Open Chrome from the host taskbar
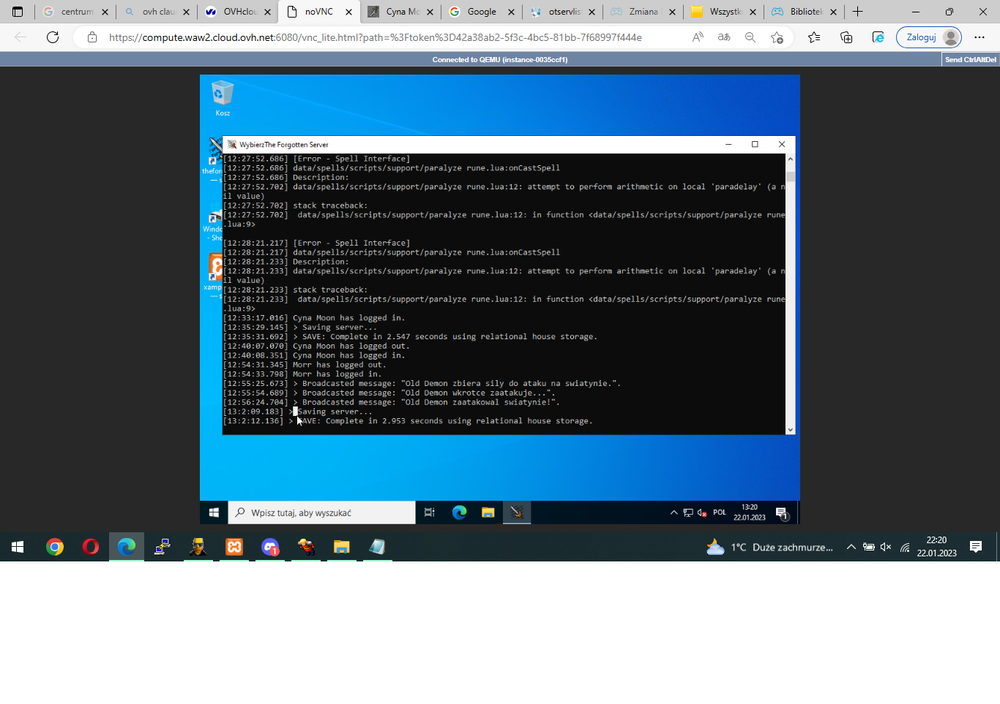The image size is (1000, 704). coord(55,546)
